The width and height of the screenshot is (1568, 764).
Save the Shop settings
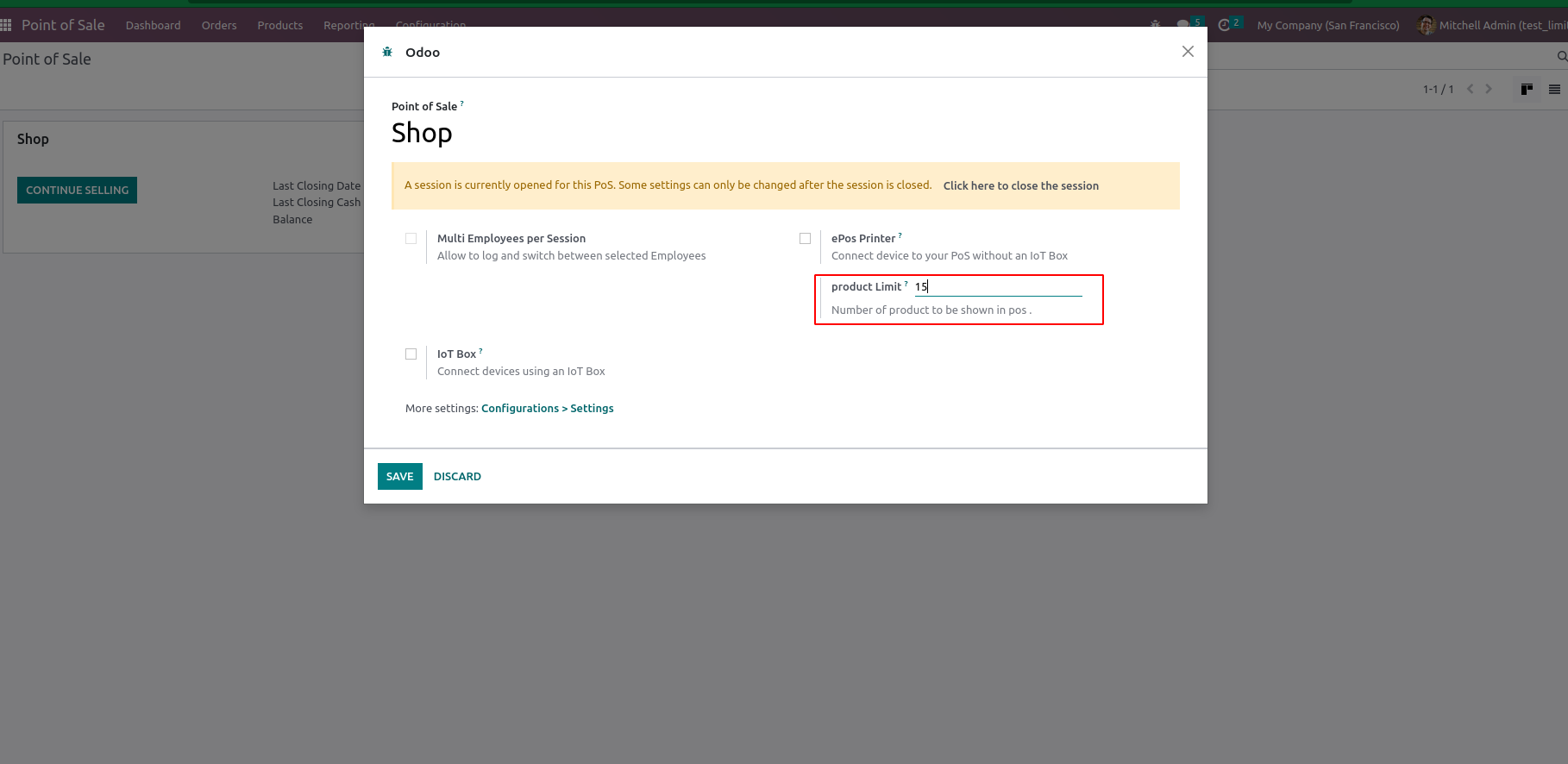coord(400,477)
